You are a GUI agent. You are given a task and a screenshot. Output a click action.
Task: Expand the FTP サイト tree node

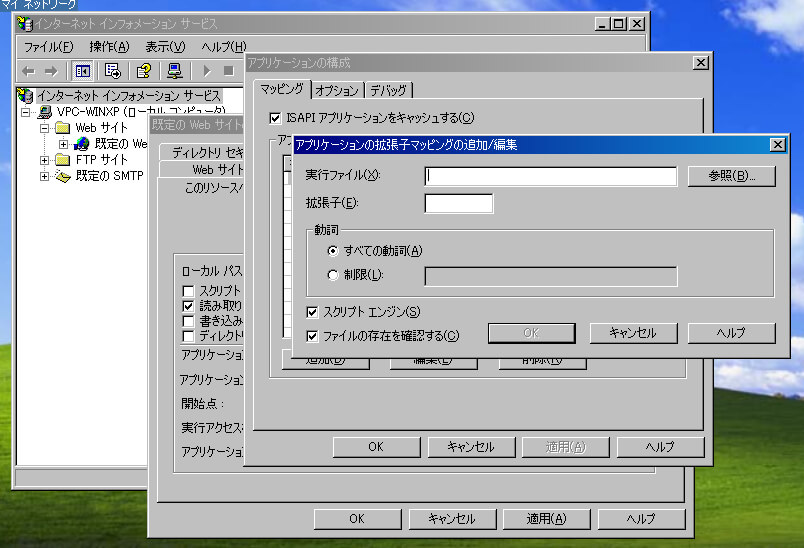(x=45, y=160)
